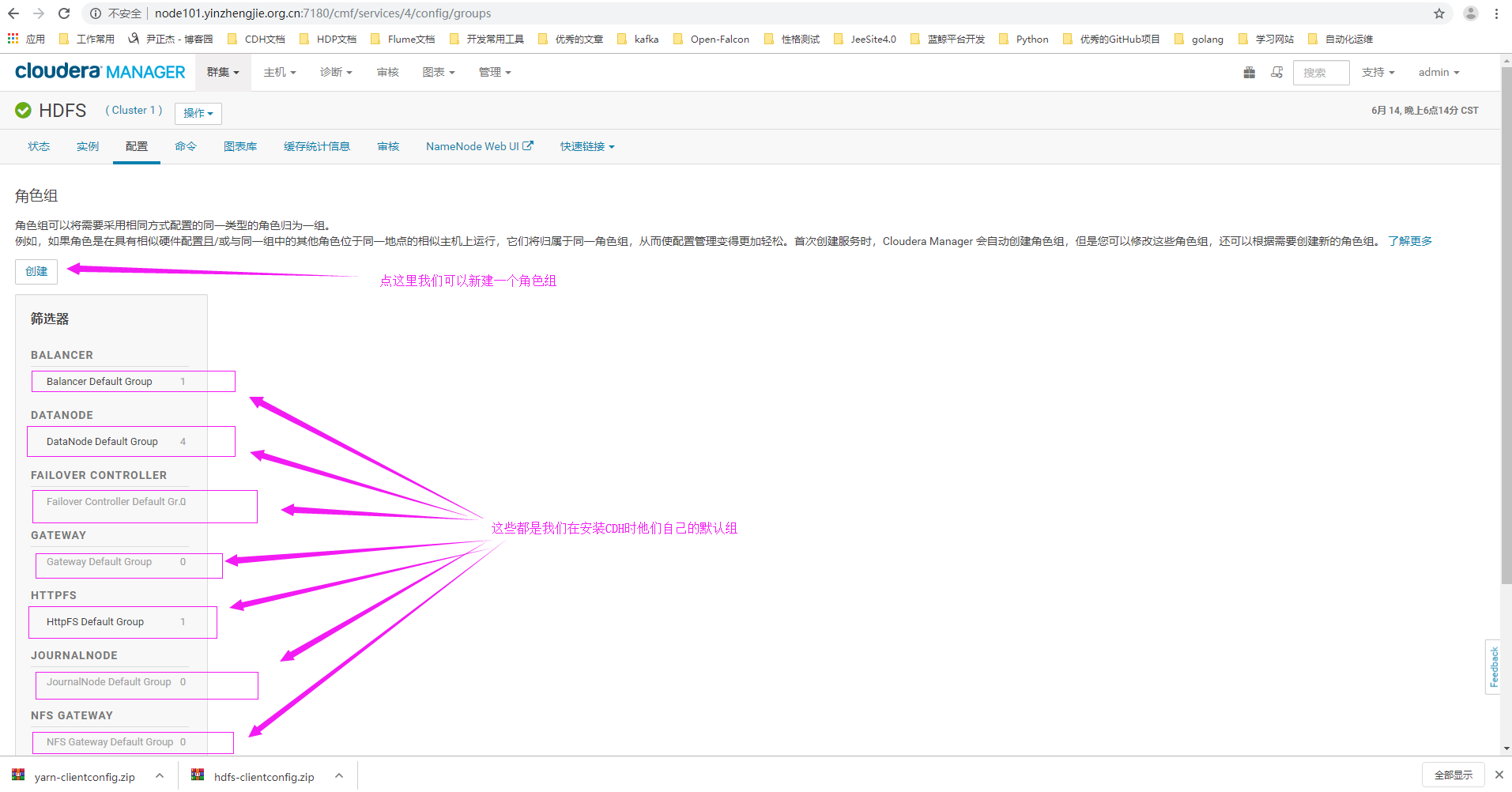Open the admin user dropdown
Viewport: 1512px width, 792px height.
1438,72
